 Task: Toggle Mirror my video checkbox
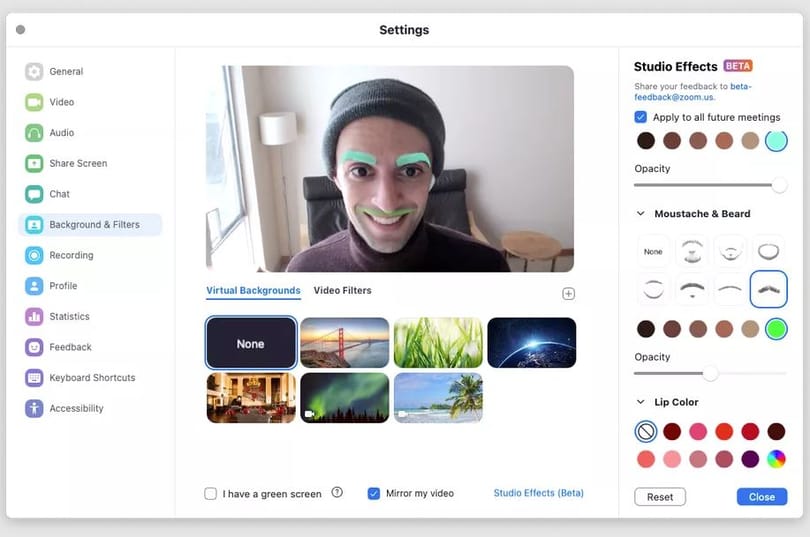pos(373,494)
